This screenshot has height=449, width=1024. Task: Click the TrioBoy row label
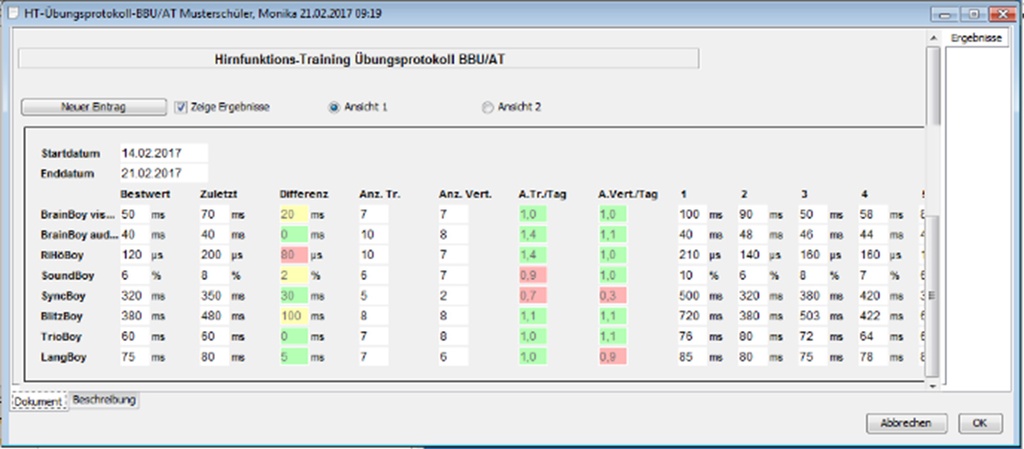[x=61, y=337]
